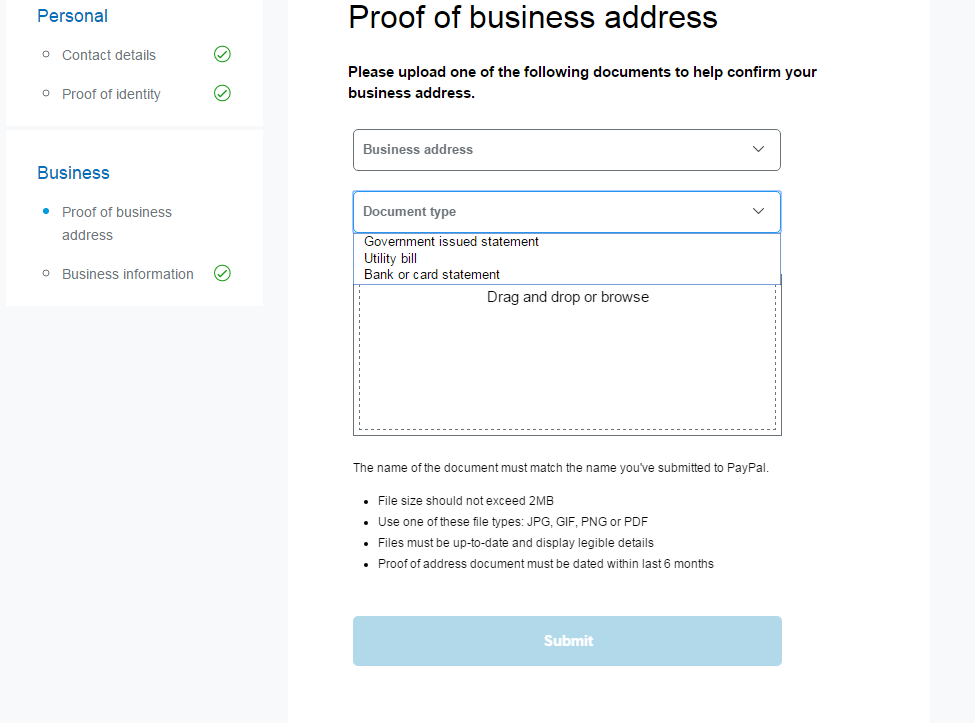Viewport: 975px width, 723px height.
Task: Click the green checkmark beside Business information
Action: pyautogui.click(x=222, y=273)
